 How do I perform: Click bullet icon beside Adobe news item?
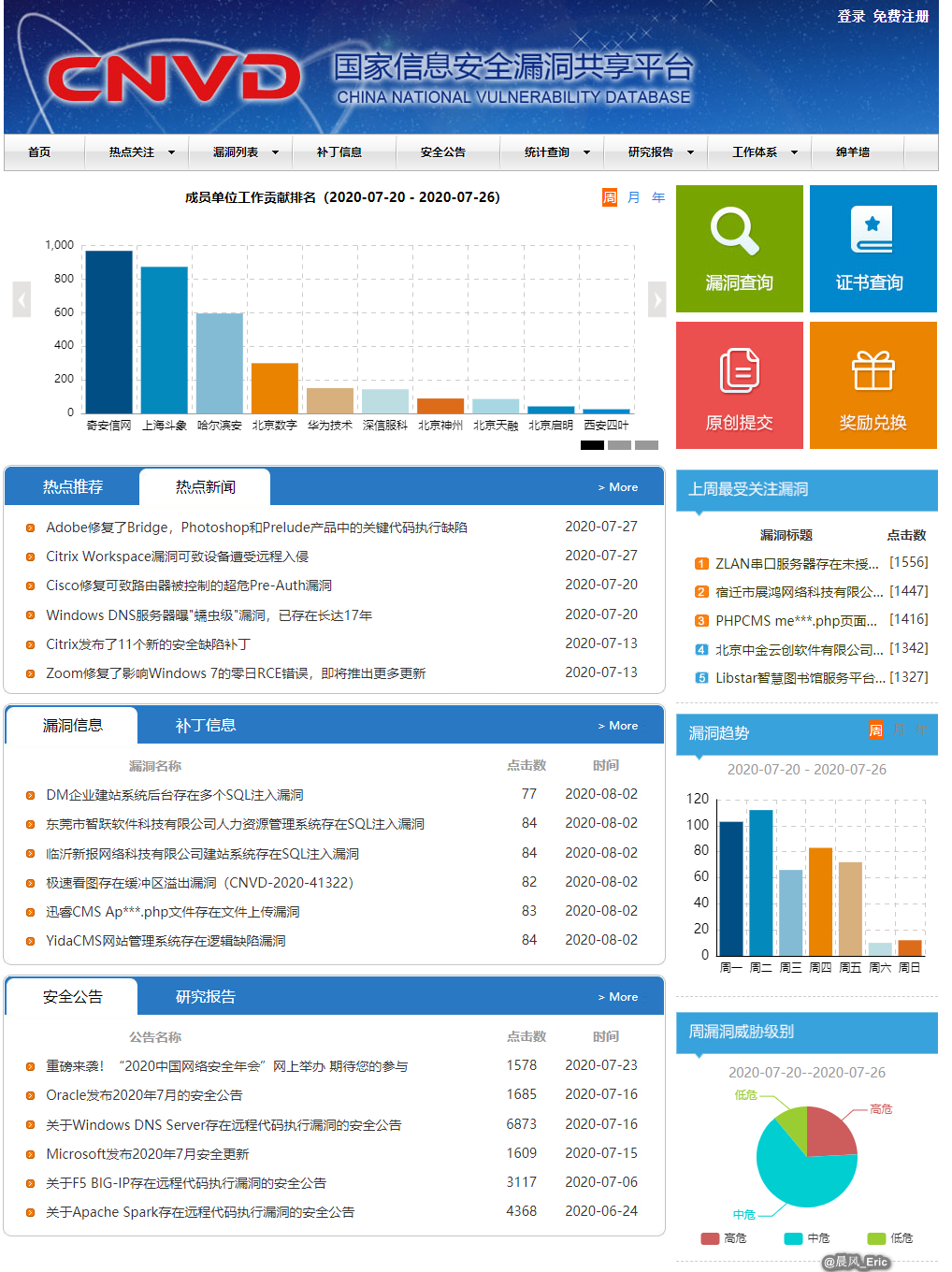pyautogui.click(x=31, y=528)
